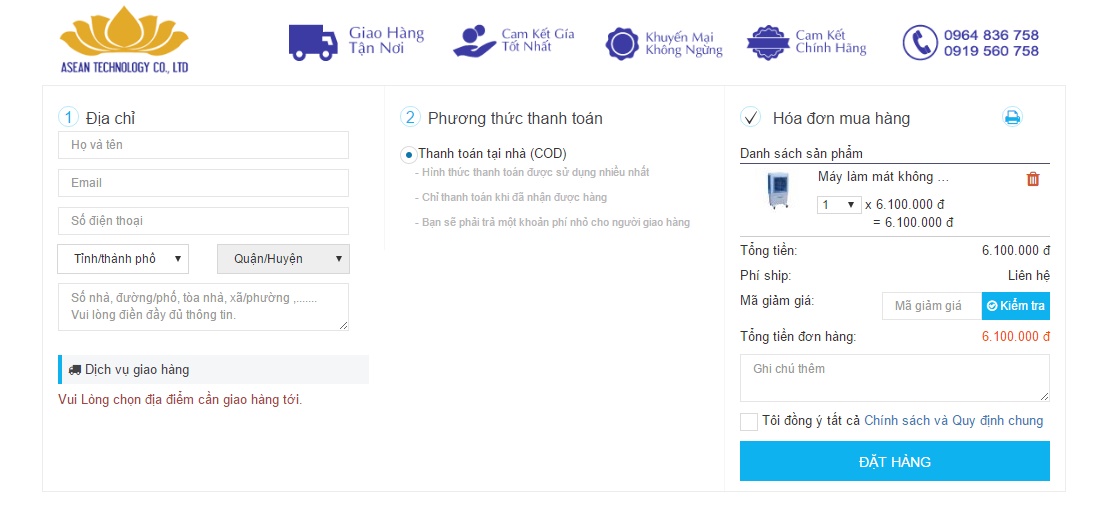1108x525 pixels.
Task: Open the Chính sách và Quy định chung link
Action: (x=953, y=421)
